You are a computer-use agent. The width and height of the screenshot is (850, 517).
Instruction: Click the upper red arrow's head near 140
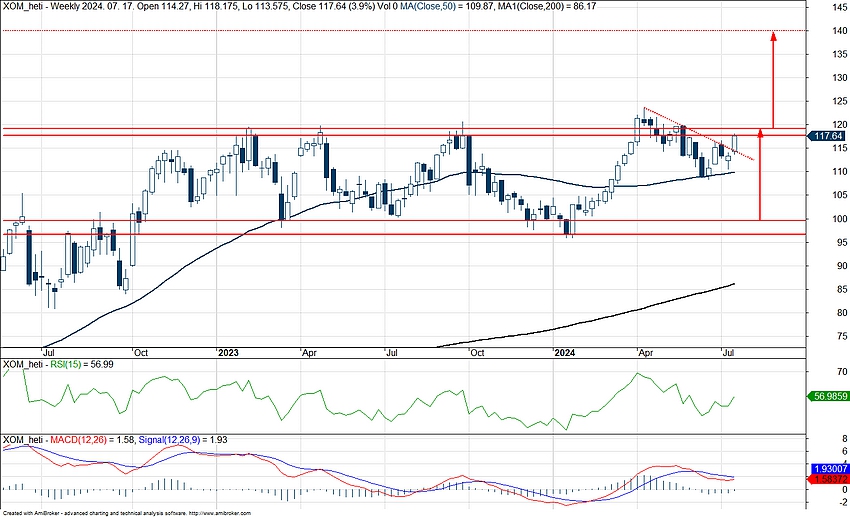[773, 37]
